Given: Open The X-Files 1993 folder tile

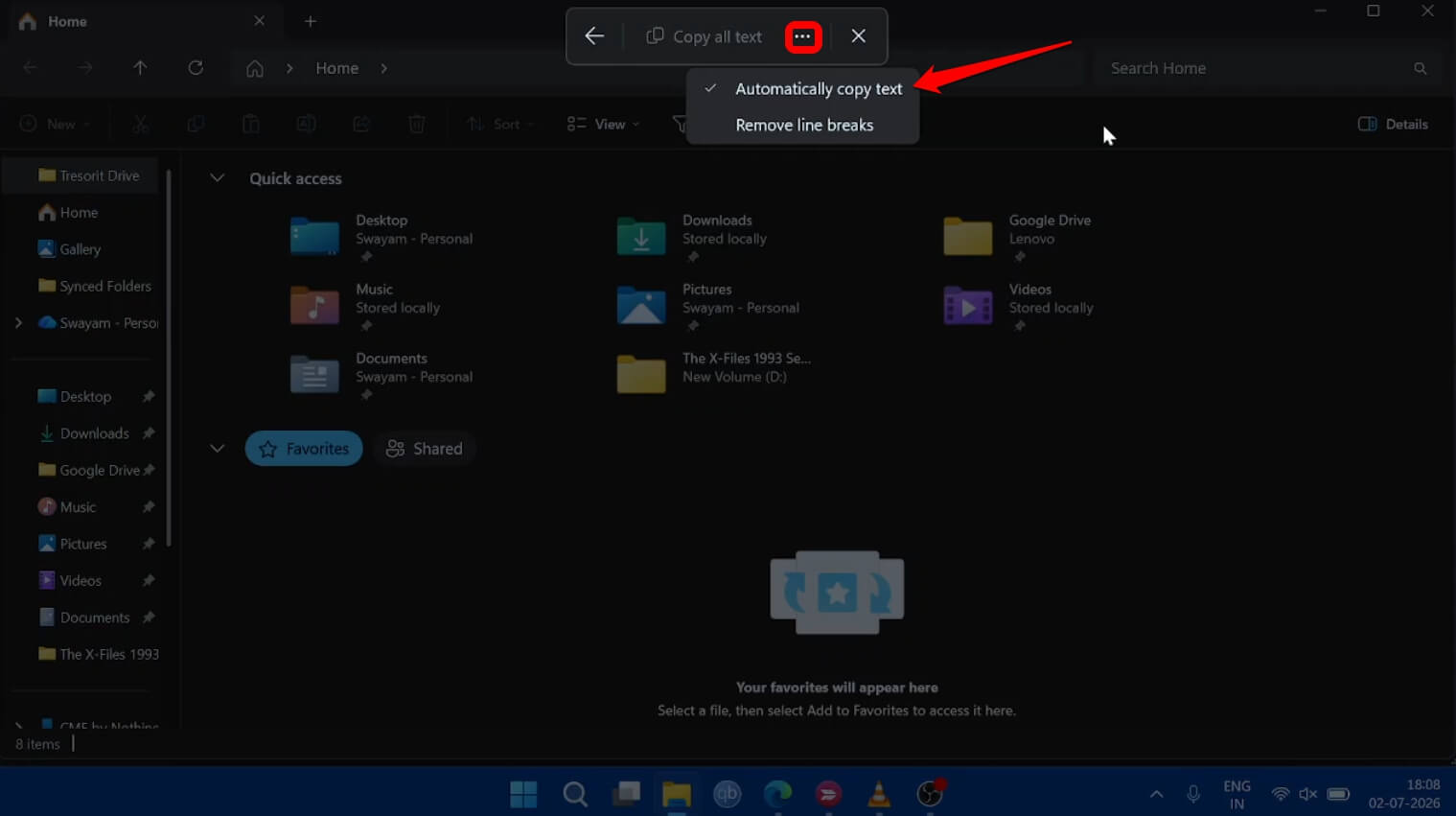Looking at the screenshot, I should click(x=715, y=371).
